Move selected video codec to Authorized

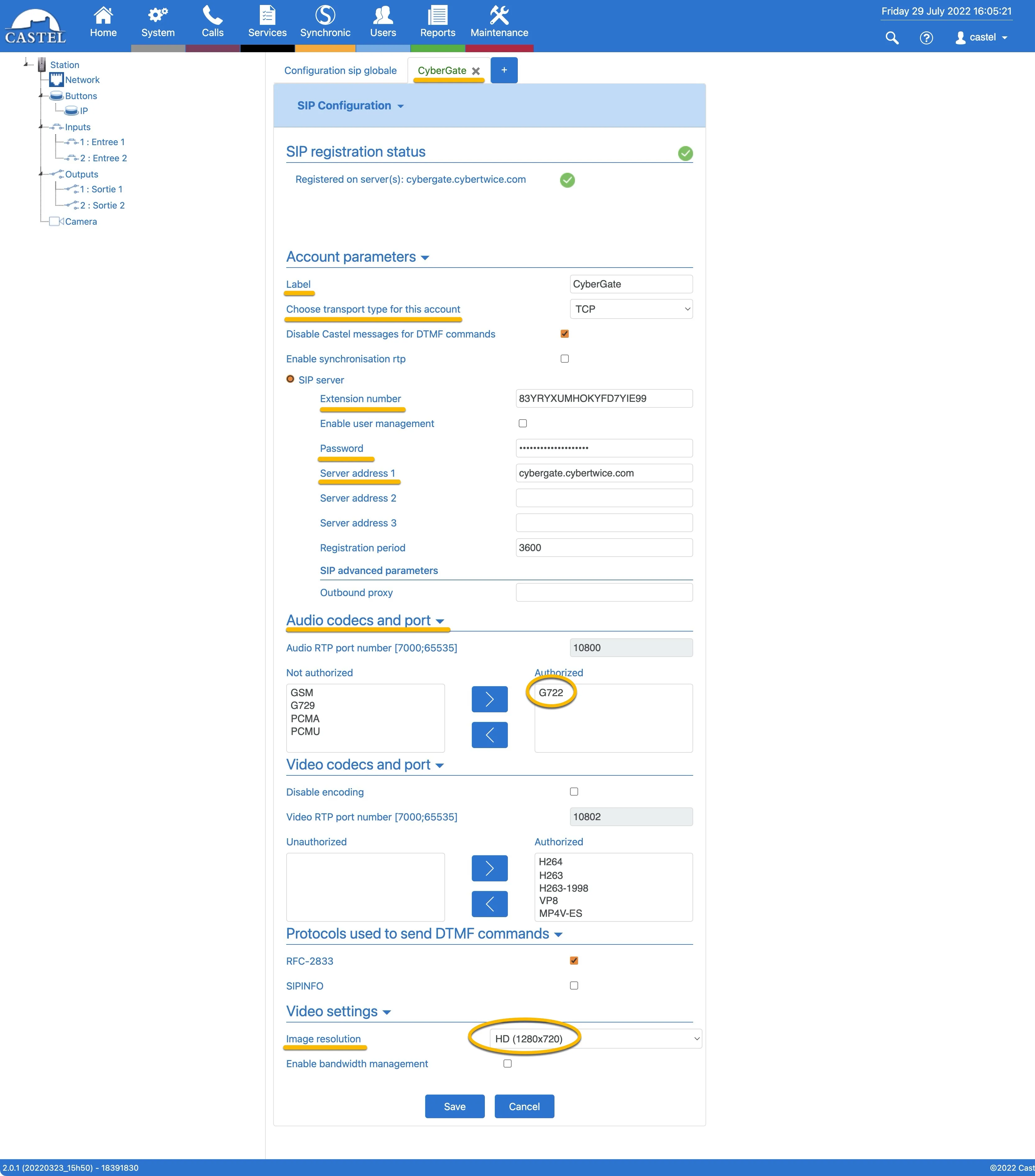point(490,868)
